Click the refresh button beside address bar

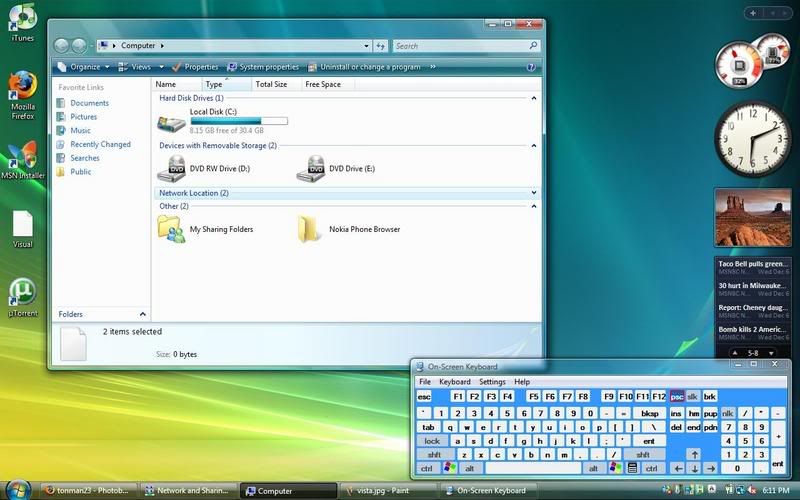[381, 46]
